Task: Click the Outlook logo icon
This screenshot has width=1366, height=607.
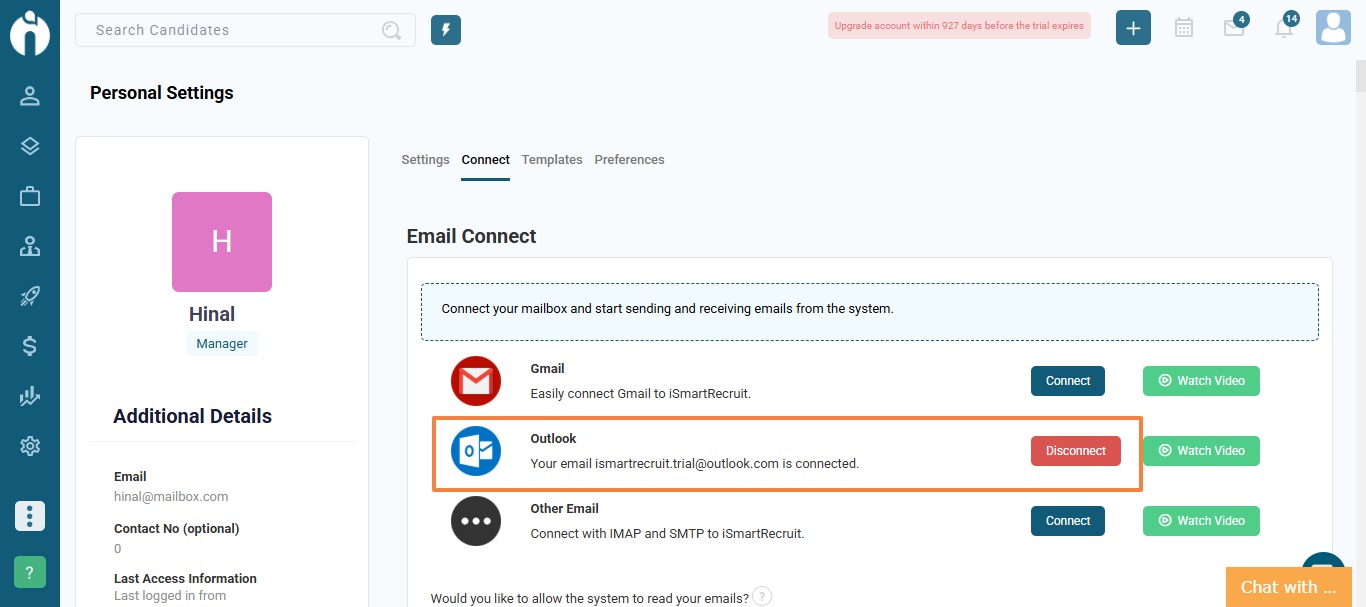Action: coord(476,451)
